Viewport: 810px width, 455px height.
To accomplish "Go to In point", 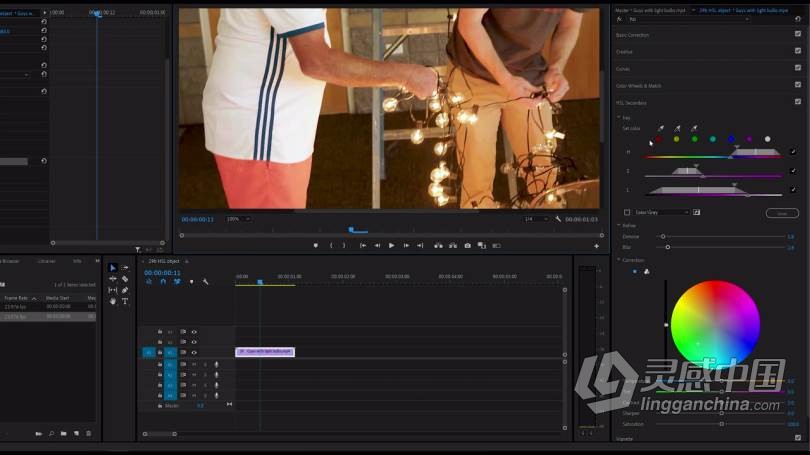I will click(363, 246).
